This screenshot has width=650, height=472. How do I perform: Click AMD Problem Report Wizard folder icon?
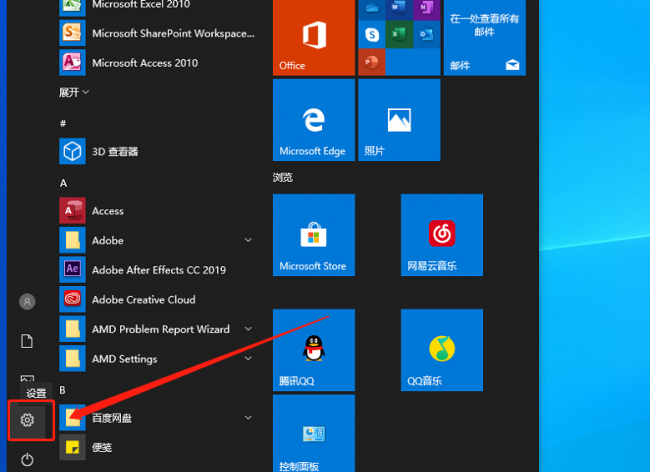(x=72, y=329)
